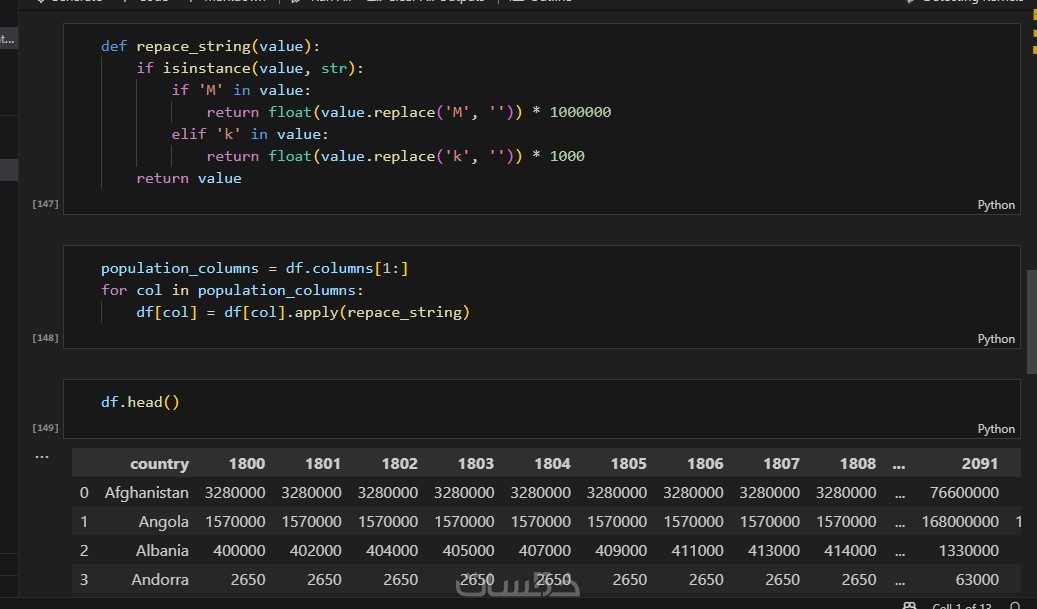1037x609 pixels.
Task: Select the notebook vertical scrollbar thumb
Action: 1031,322
